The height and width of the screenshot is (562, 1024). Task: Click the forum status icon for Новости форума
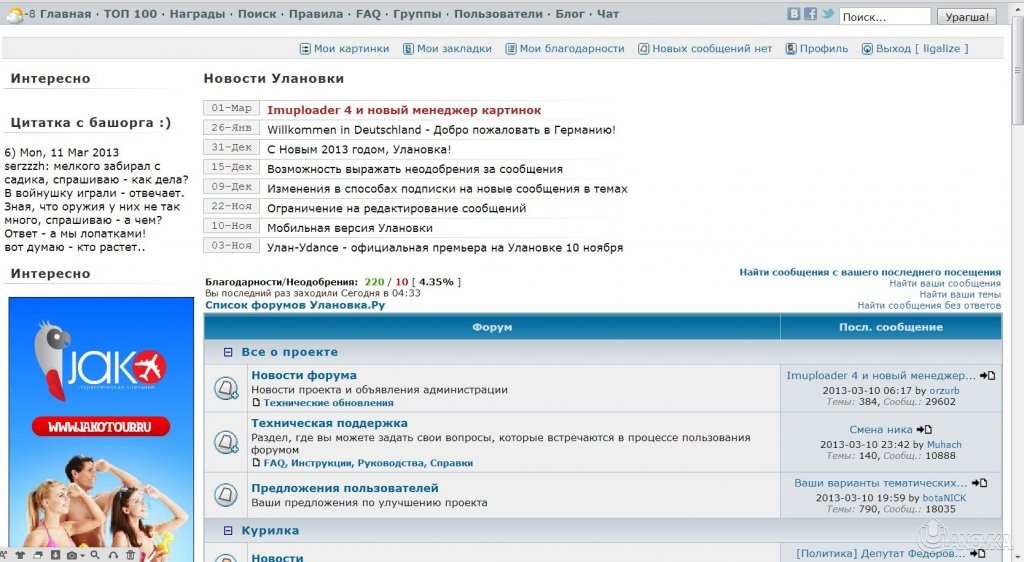point(226,388)
